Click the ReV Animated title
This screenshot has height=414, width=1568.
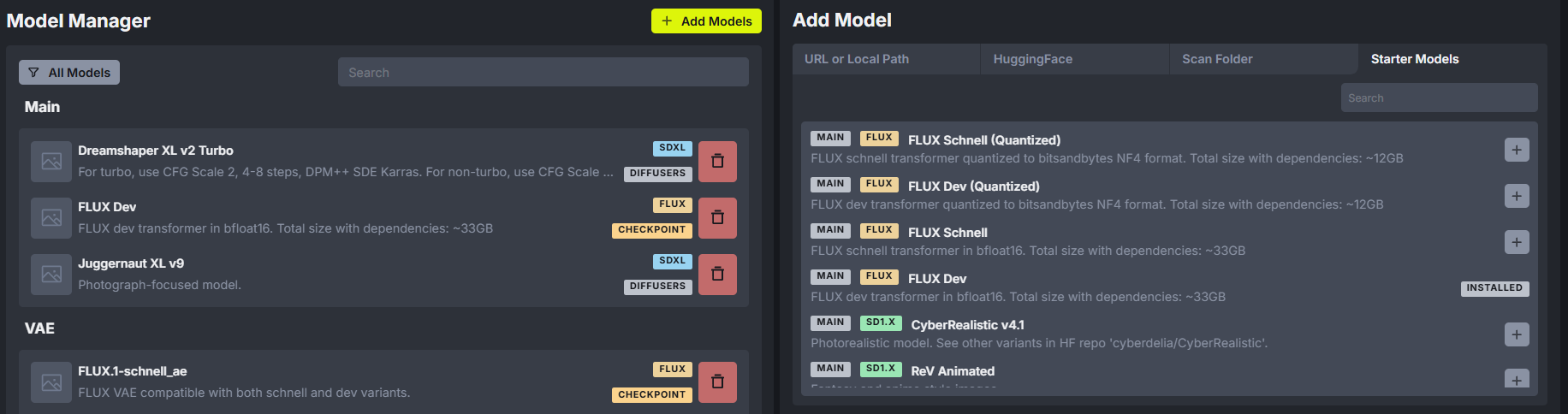coord(953,371)
